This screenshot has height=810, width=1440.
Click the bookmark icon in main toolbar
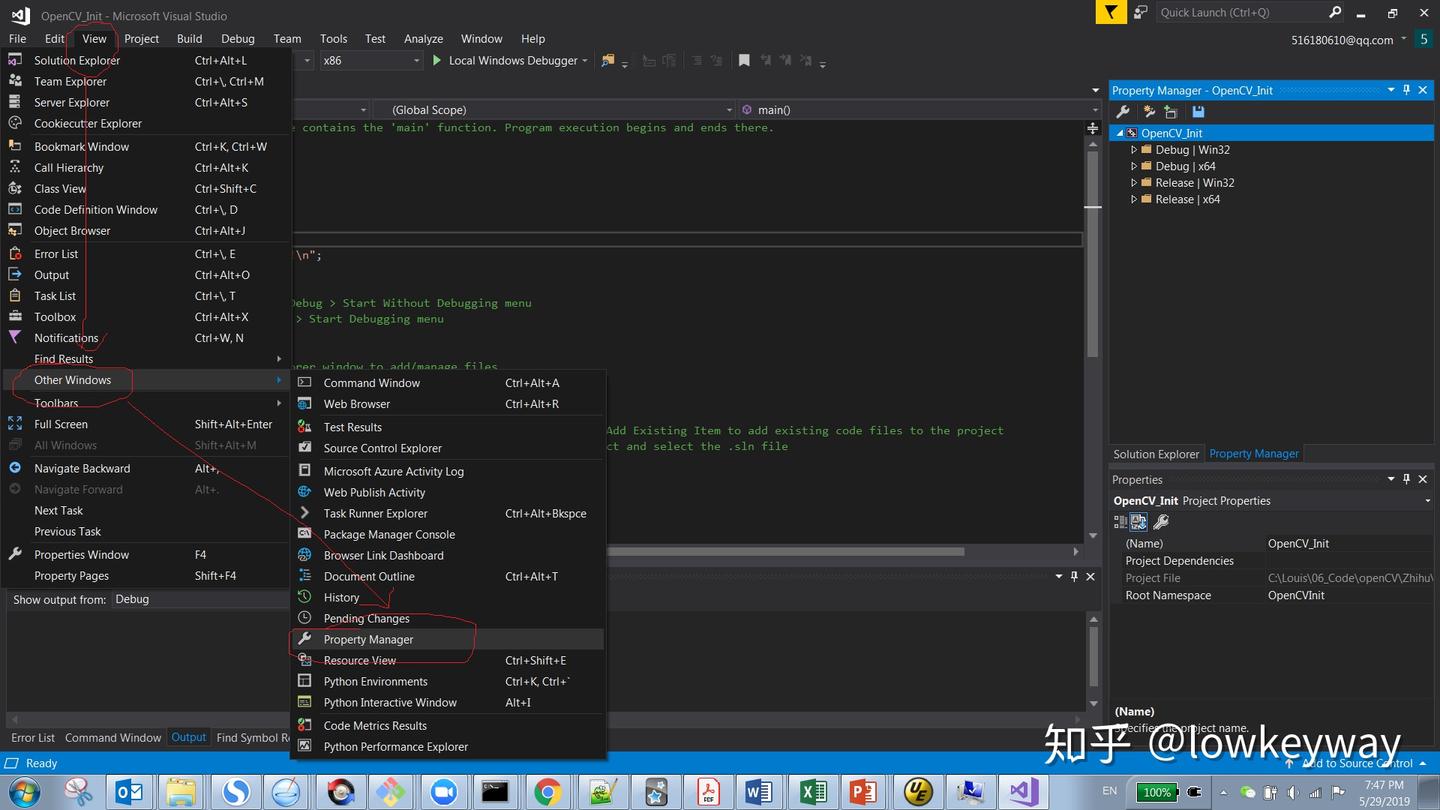coord(744,61)
